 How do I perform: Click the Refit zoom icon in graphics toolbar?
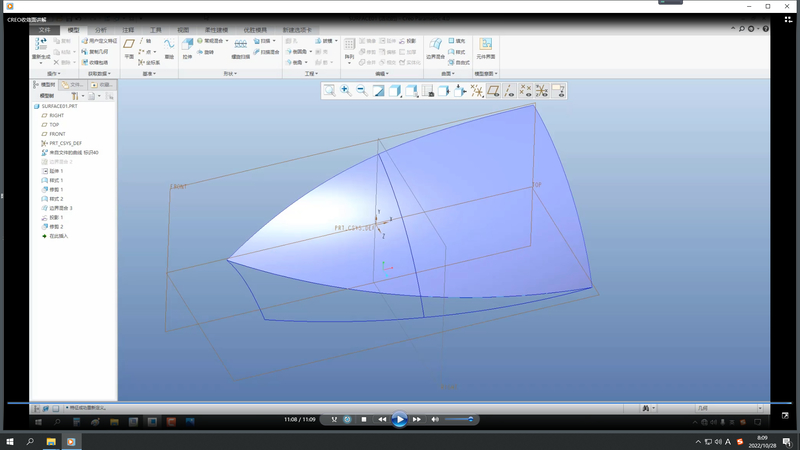[330, 91]
